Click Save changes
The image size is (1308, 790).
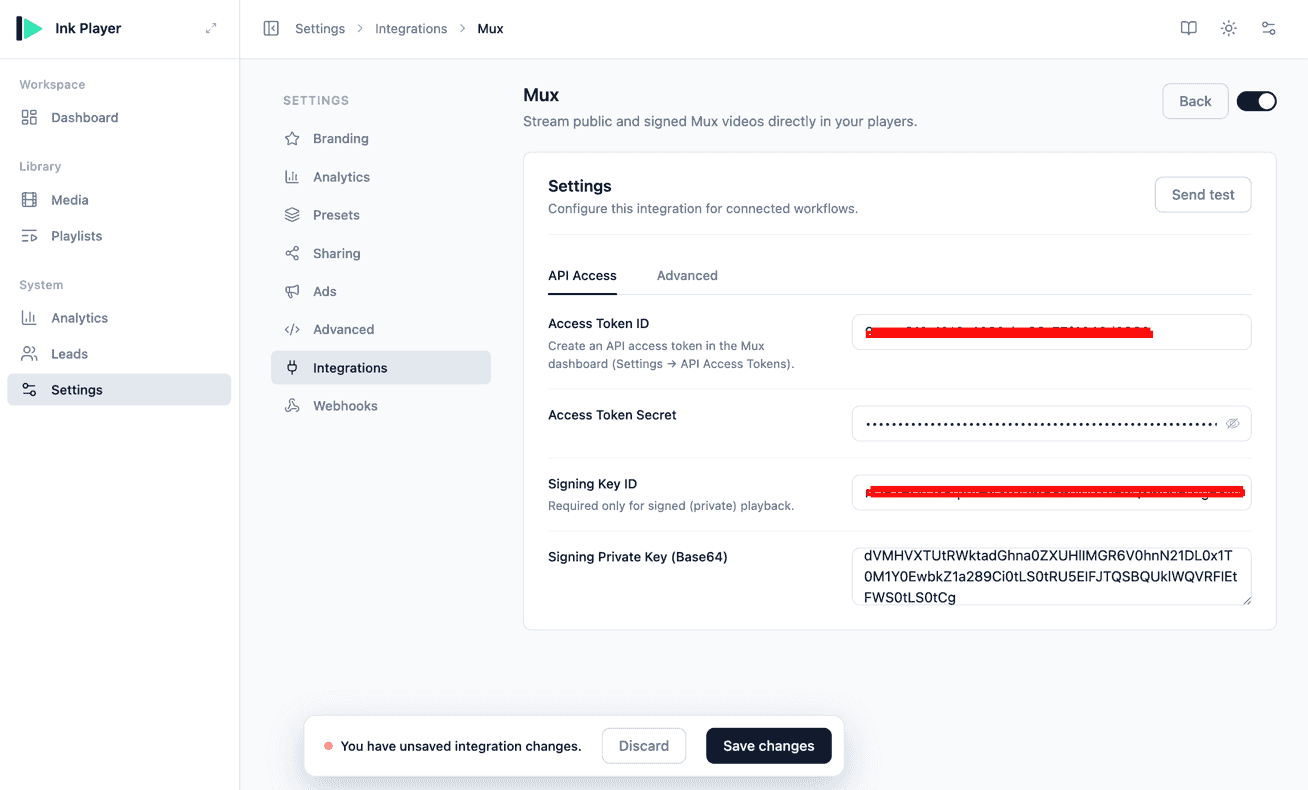769,746
